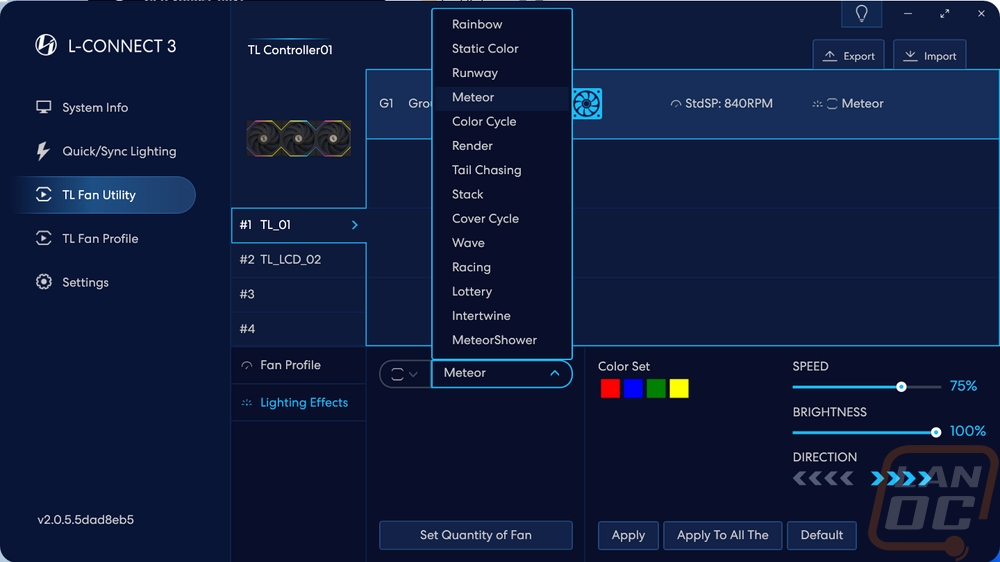Click the System Info monitor icon

click(43, 107)
